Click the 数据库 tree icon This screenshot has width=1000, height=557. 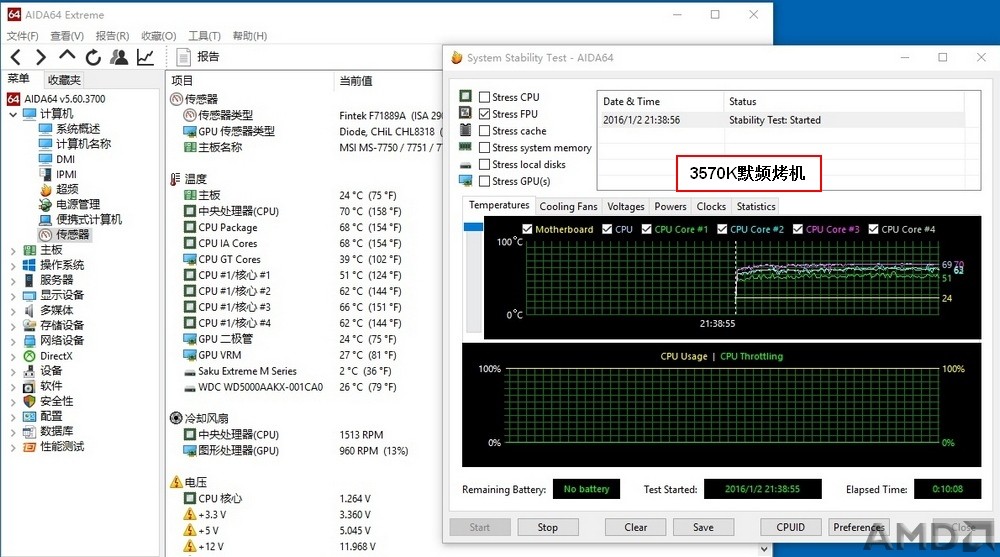[x=29, y=431]
